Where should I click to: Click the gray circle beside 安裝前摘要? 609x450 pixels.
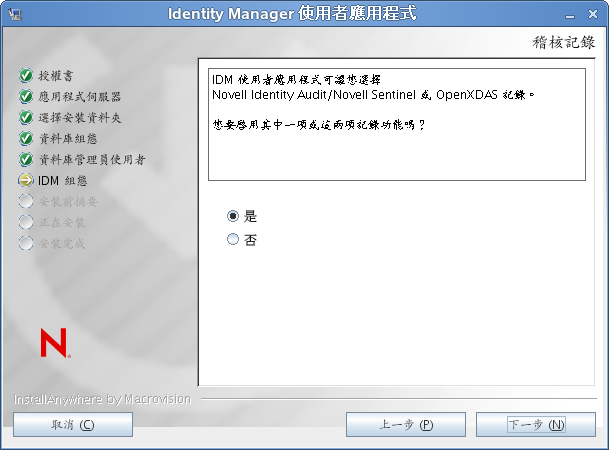pyautogui.click(x=26, y=202)
